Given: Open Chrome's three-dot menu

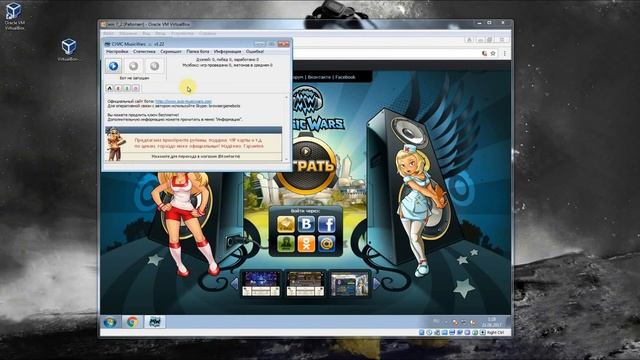Looking at the screenshot, I should tap(504, 53).
